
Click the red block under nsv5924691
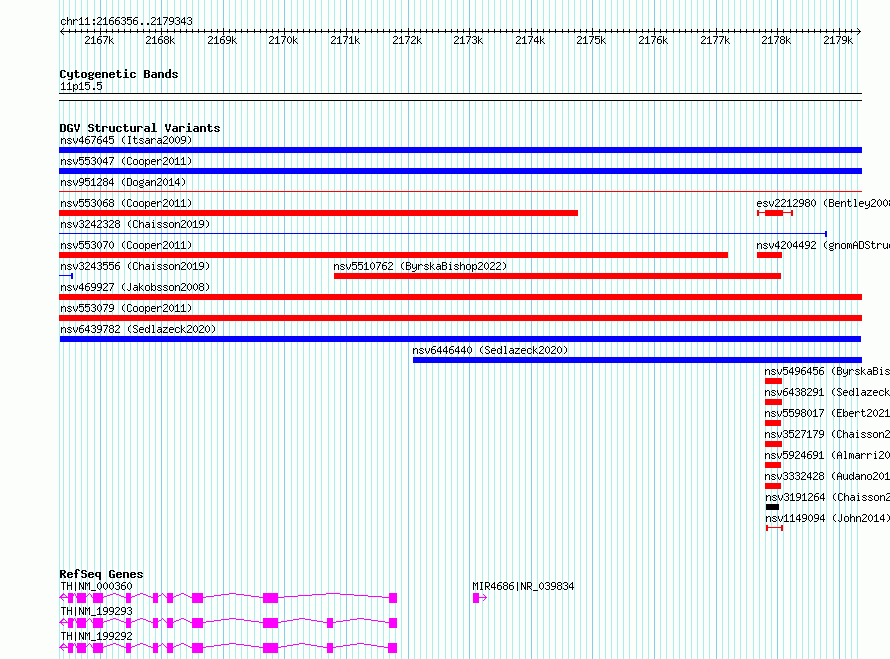773,465
